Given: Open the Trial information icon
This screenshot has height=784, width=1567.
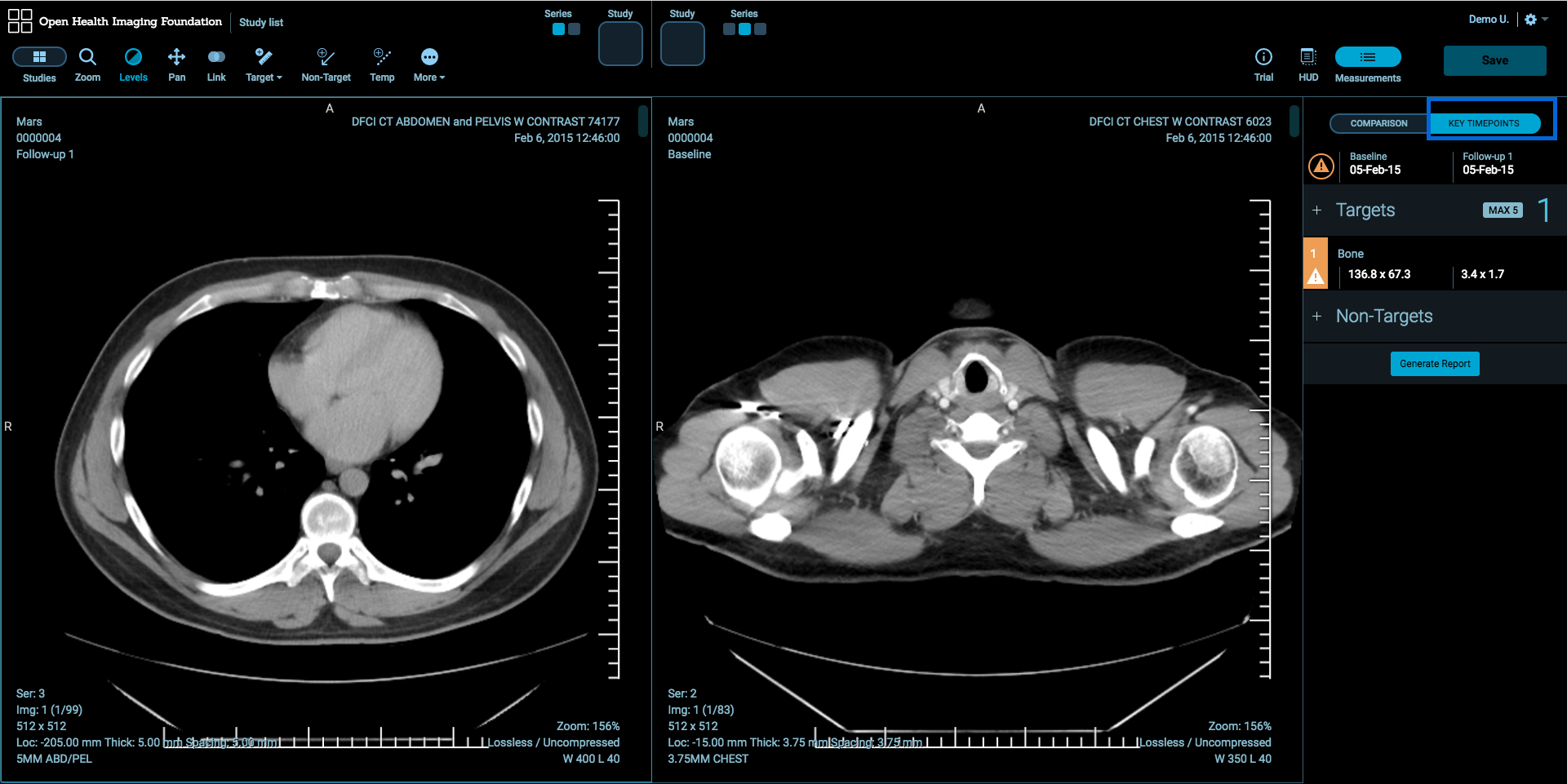Looking at the screenshot, I should coord(1263,64).
